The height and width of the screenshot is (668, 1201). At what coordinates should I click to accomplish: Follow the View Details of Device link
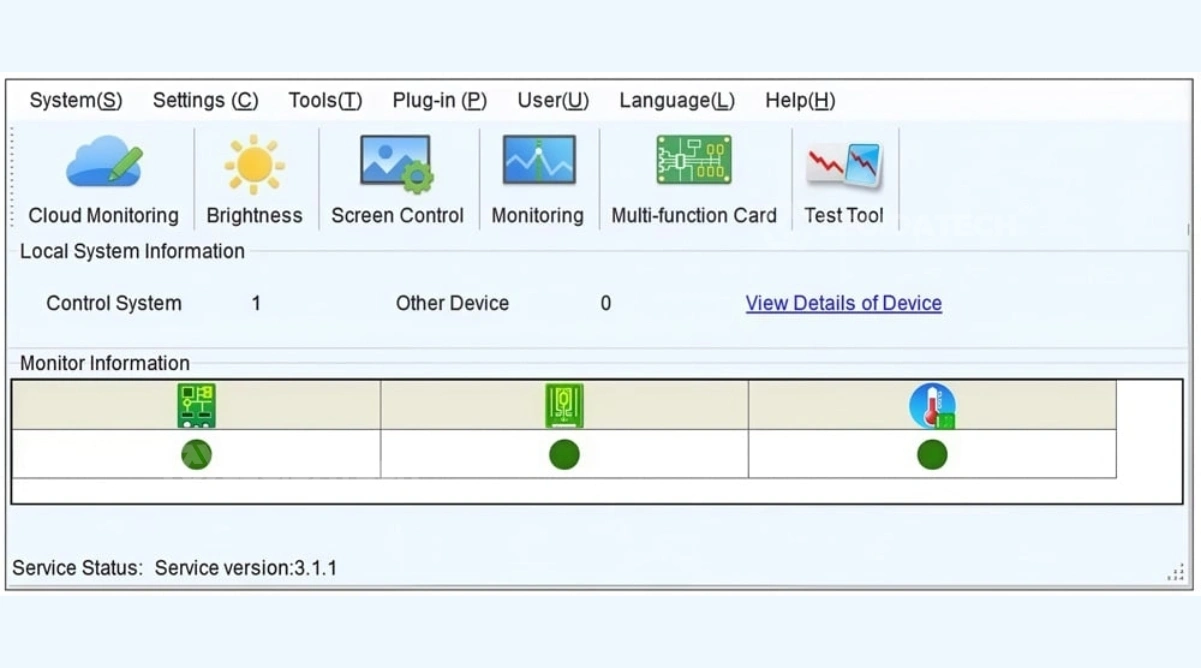(844, 303)
